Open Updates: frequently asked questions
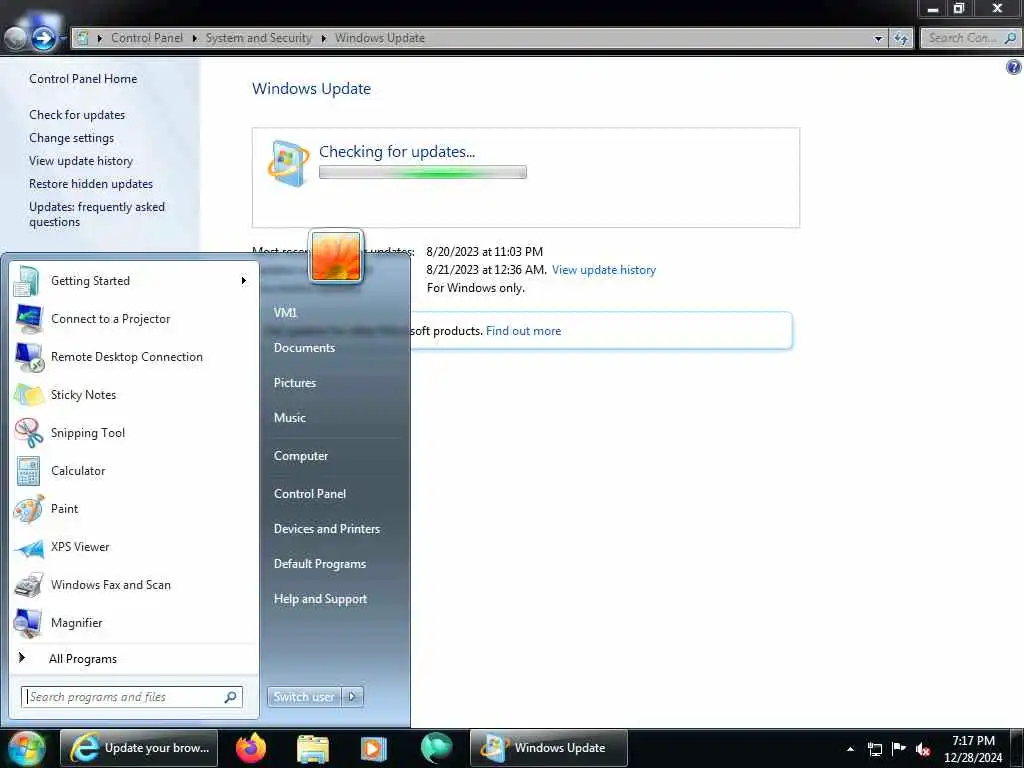The width and height of the screenshot is (1024, 768). [x=97, y=214]
